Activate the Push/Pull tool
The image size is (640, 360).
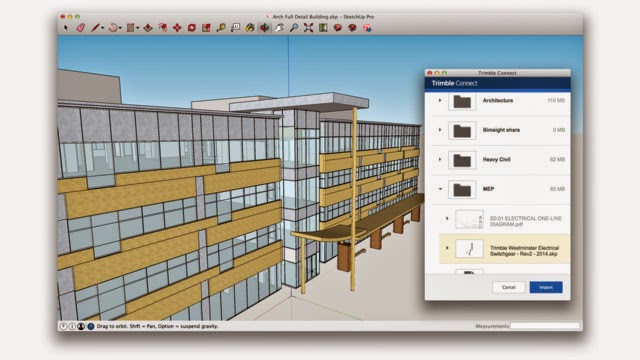(x=148, y=28)
